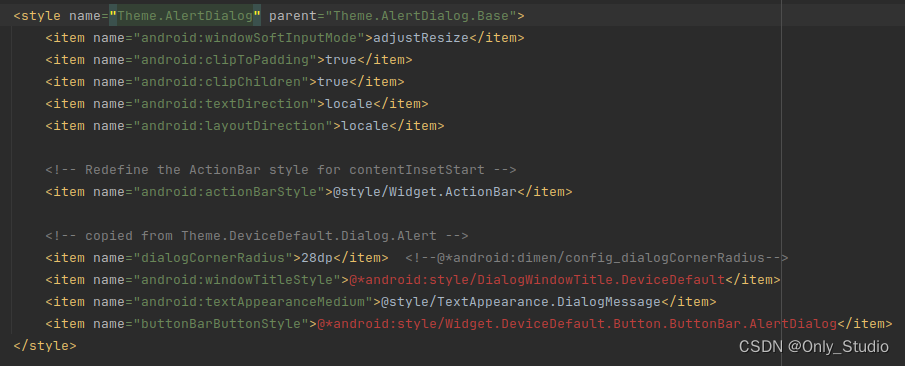Click the 28dp value

[317, 257]
